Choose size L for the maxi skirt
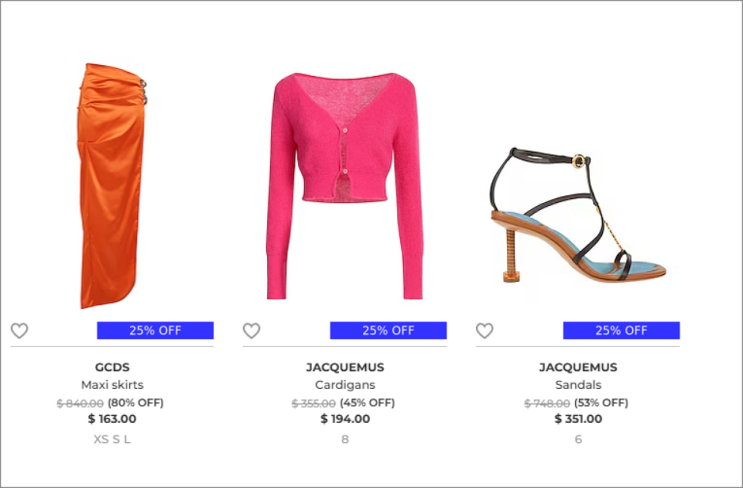Screen dimensions: 743x488 (127, 439)
